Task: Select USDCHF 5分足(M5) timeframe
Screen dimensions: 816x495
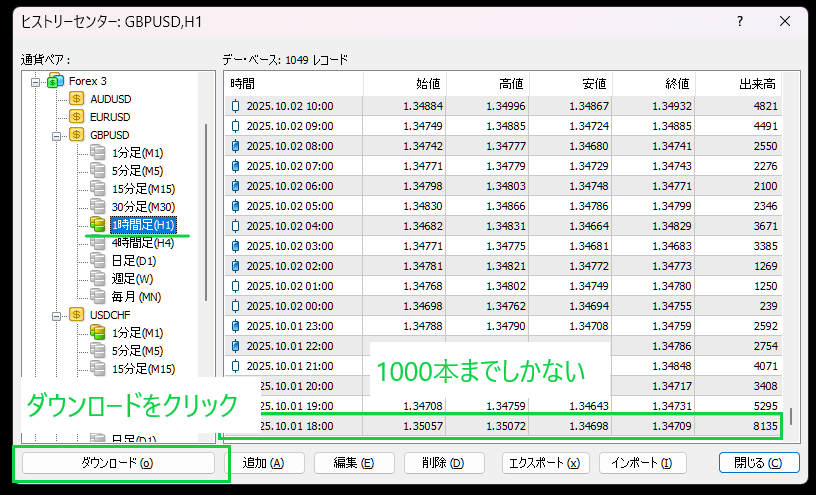Action: point(137,350)
